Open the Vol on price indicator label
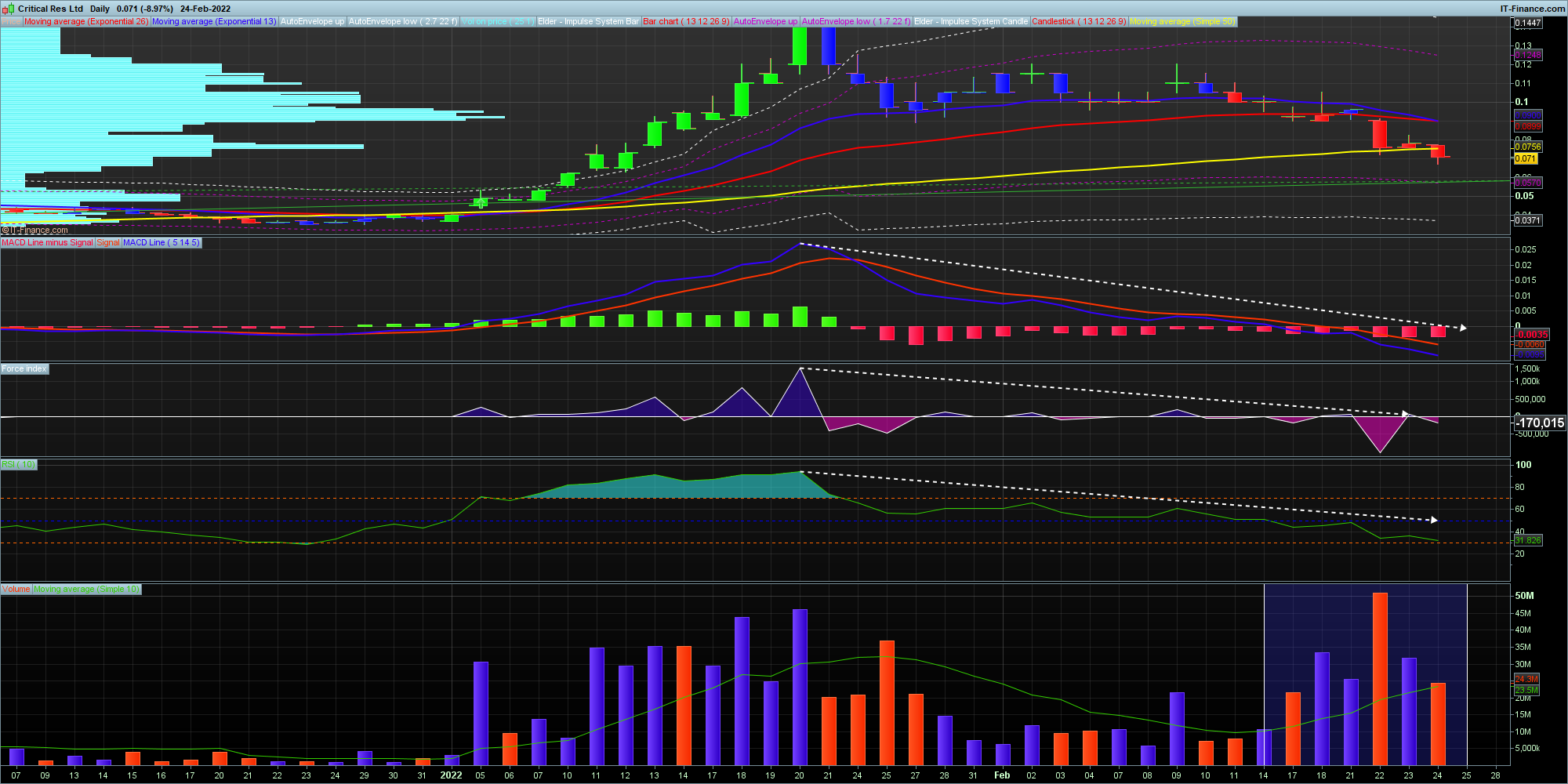Viewport: 1568px width, 784px height. coord(498,21)
